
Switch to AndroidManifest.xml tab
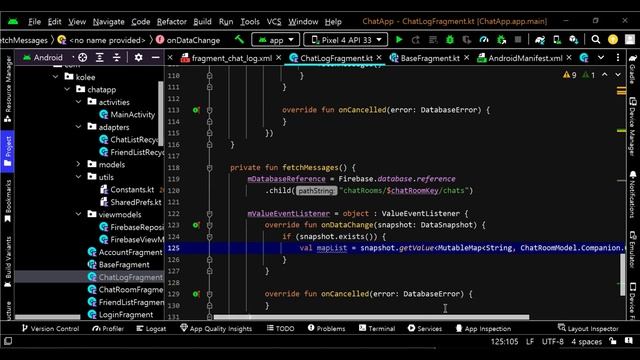click(525, 58)
